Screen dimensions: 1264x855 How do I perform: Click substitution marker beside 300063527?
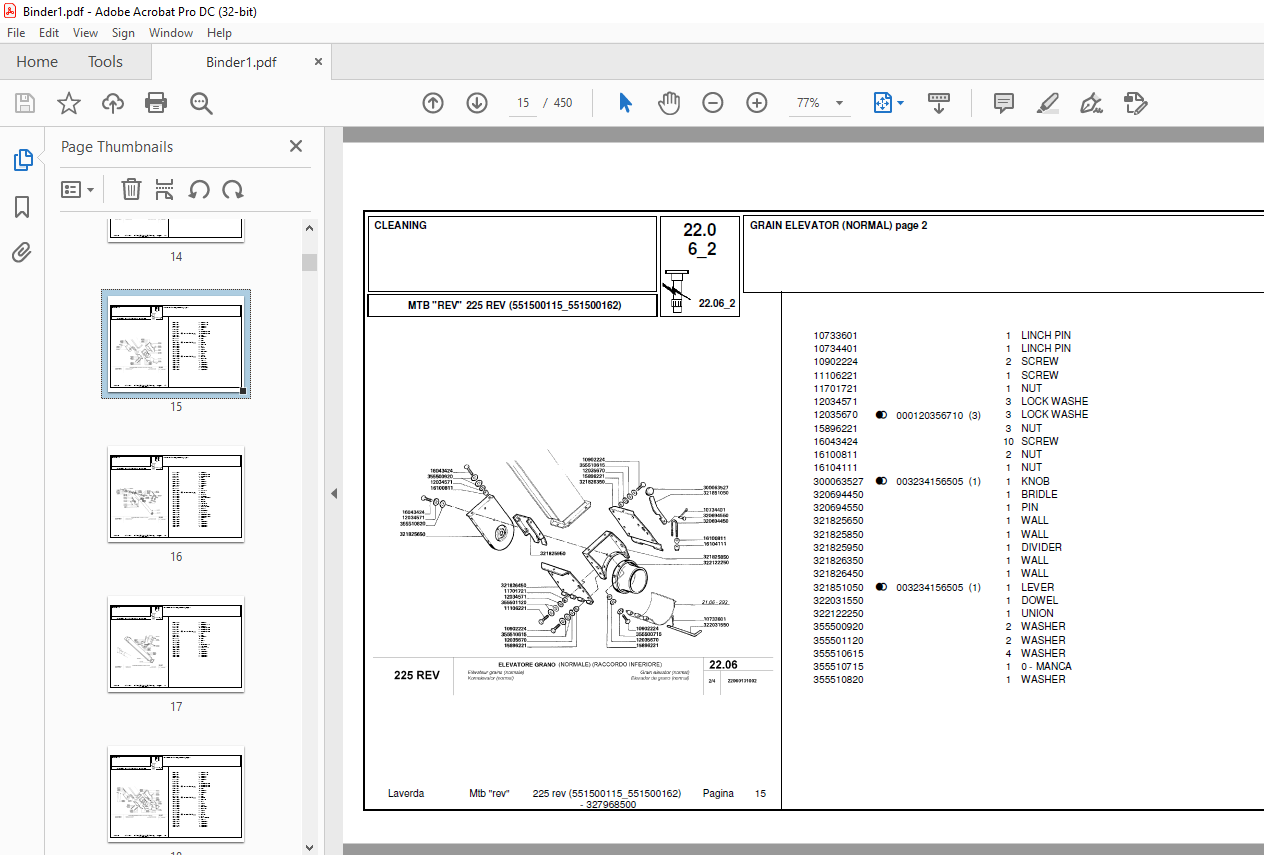coord(881,481)
